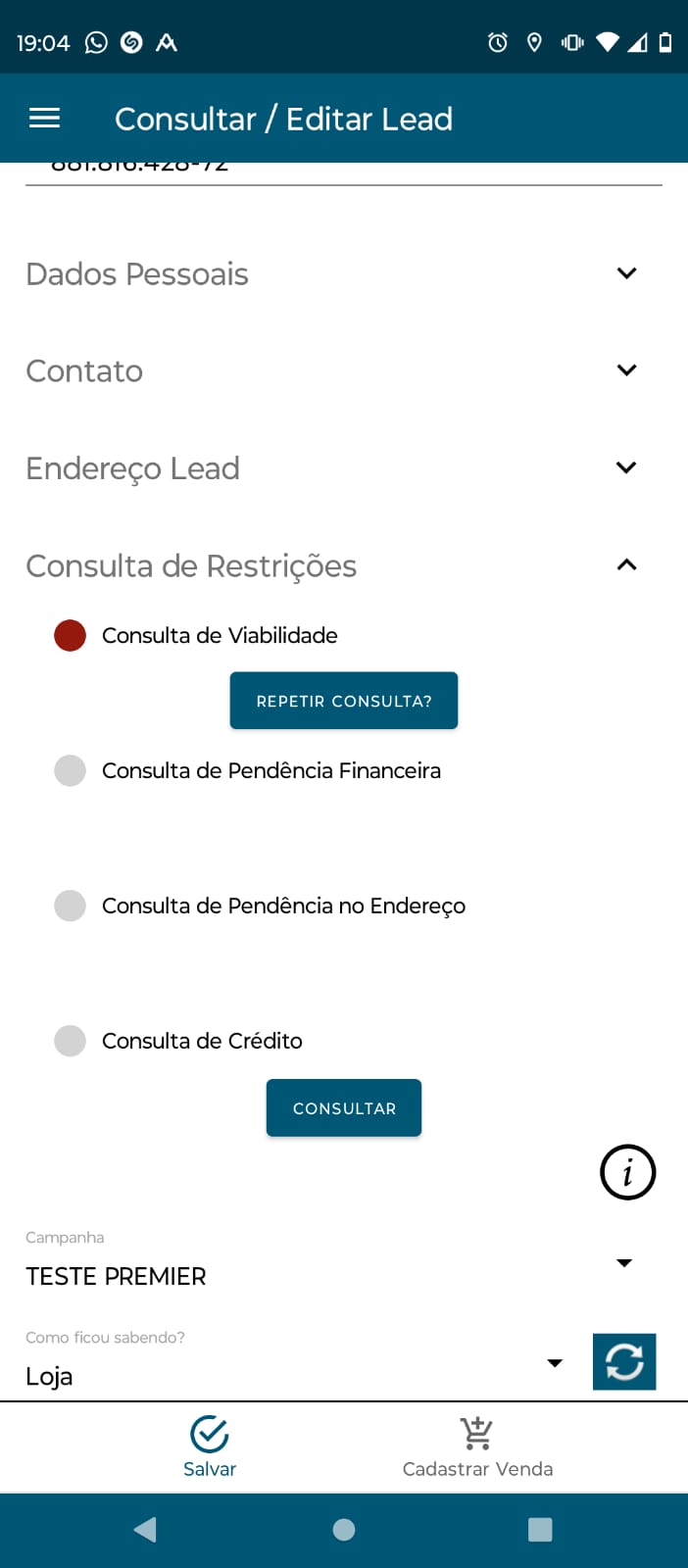Viewport: 688px width, 1568px height.
Task: Click the blue refresh sync icon
Action: 624,1361
